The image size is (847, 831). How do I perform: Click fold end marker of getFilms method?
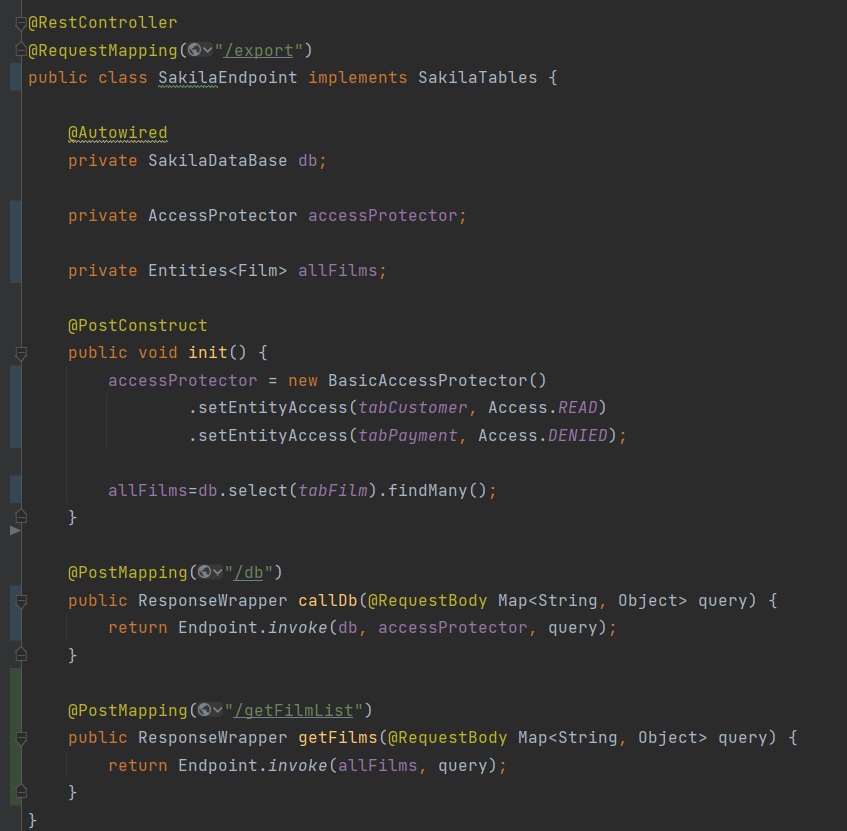coord(21,792)
